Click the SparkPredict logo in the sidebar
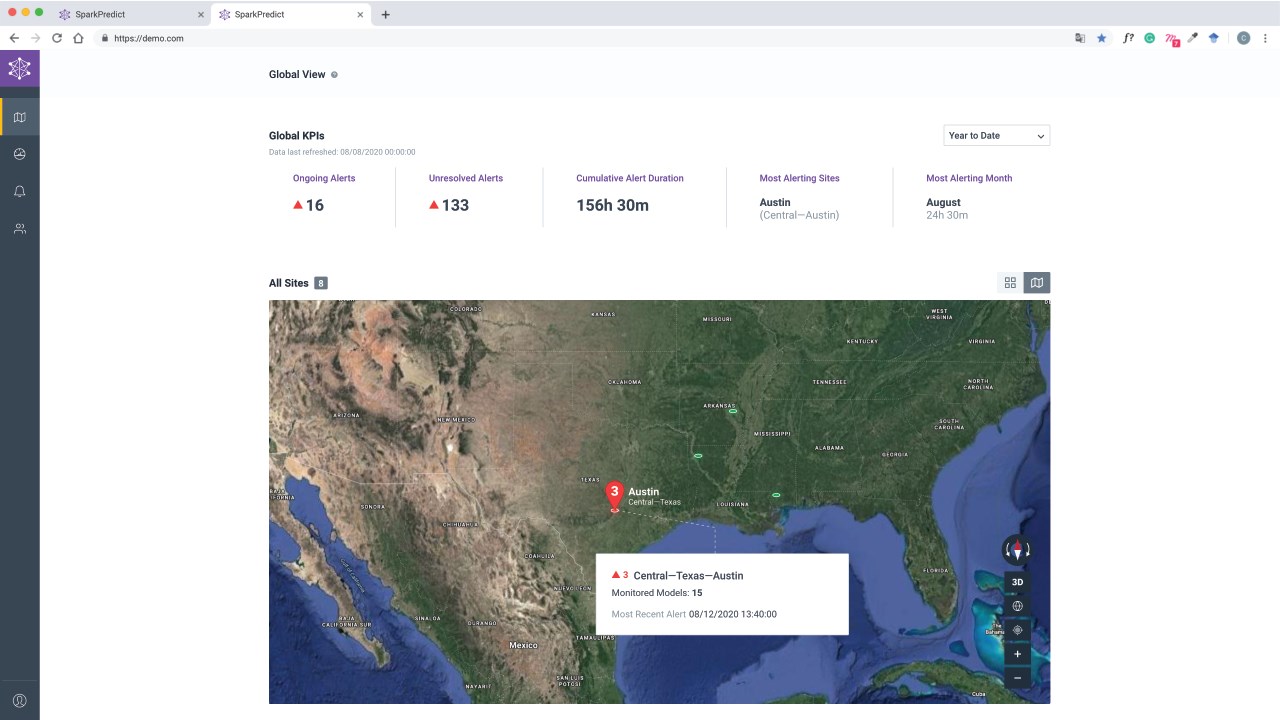Image resolution: width=1280 pixels, height=720 pixels. [20, 69]
